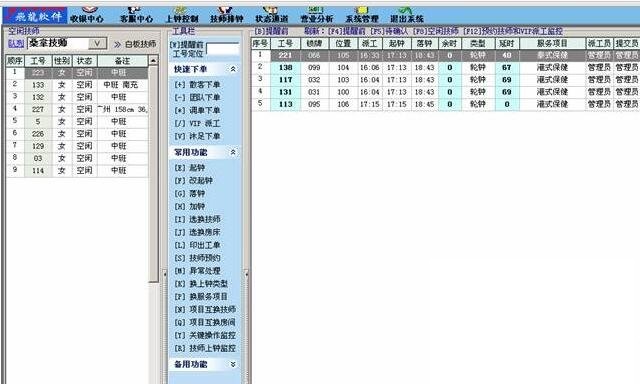Select idle technician row 133
Image resolution: width=640 pixels, height=384 pixels.
[77, 85]
